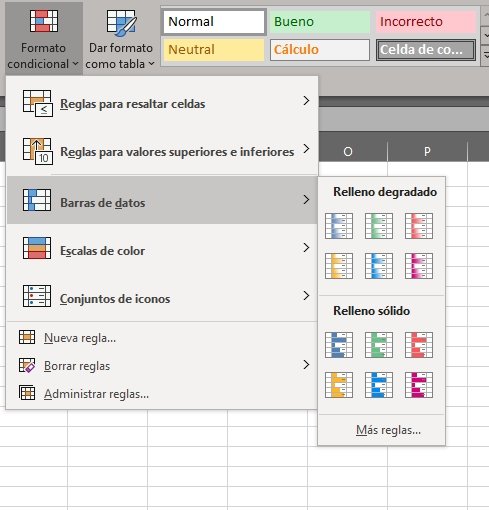
Task: Open Conjuntos de iconos submenu
Action: point(162,298)
